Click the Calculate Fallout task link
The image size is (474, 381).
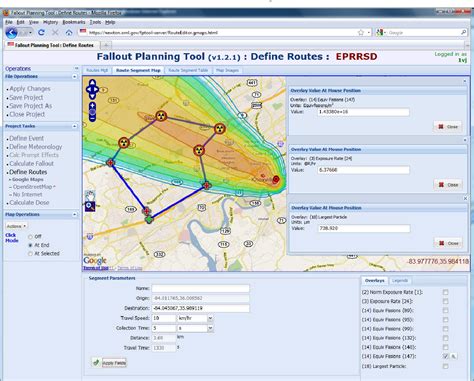click(31, 164)
